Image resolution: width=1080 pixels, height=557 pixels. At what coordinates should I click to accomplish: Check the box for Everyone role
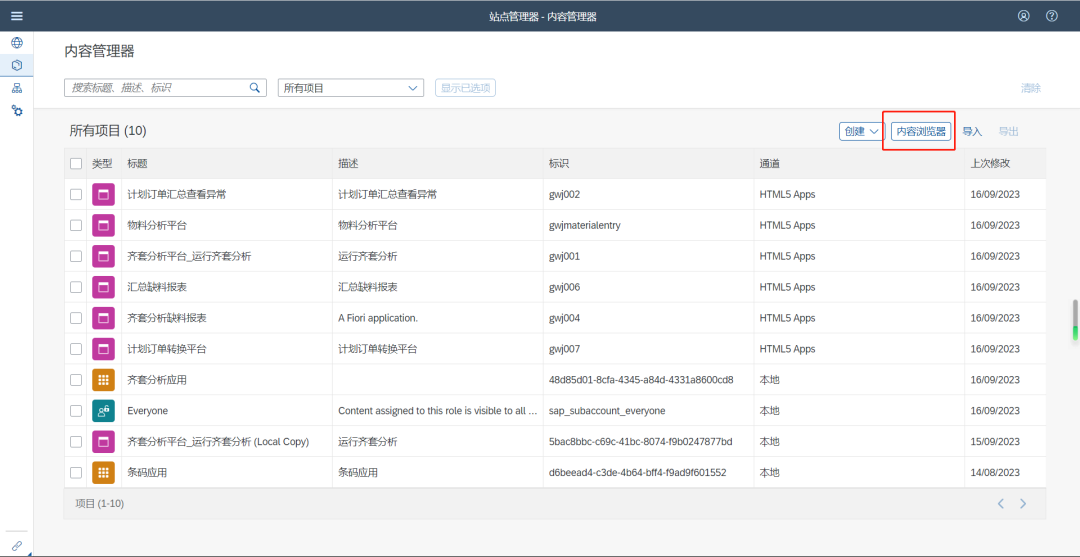point(76,410)
